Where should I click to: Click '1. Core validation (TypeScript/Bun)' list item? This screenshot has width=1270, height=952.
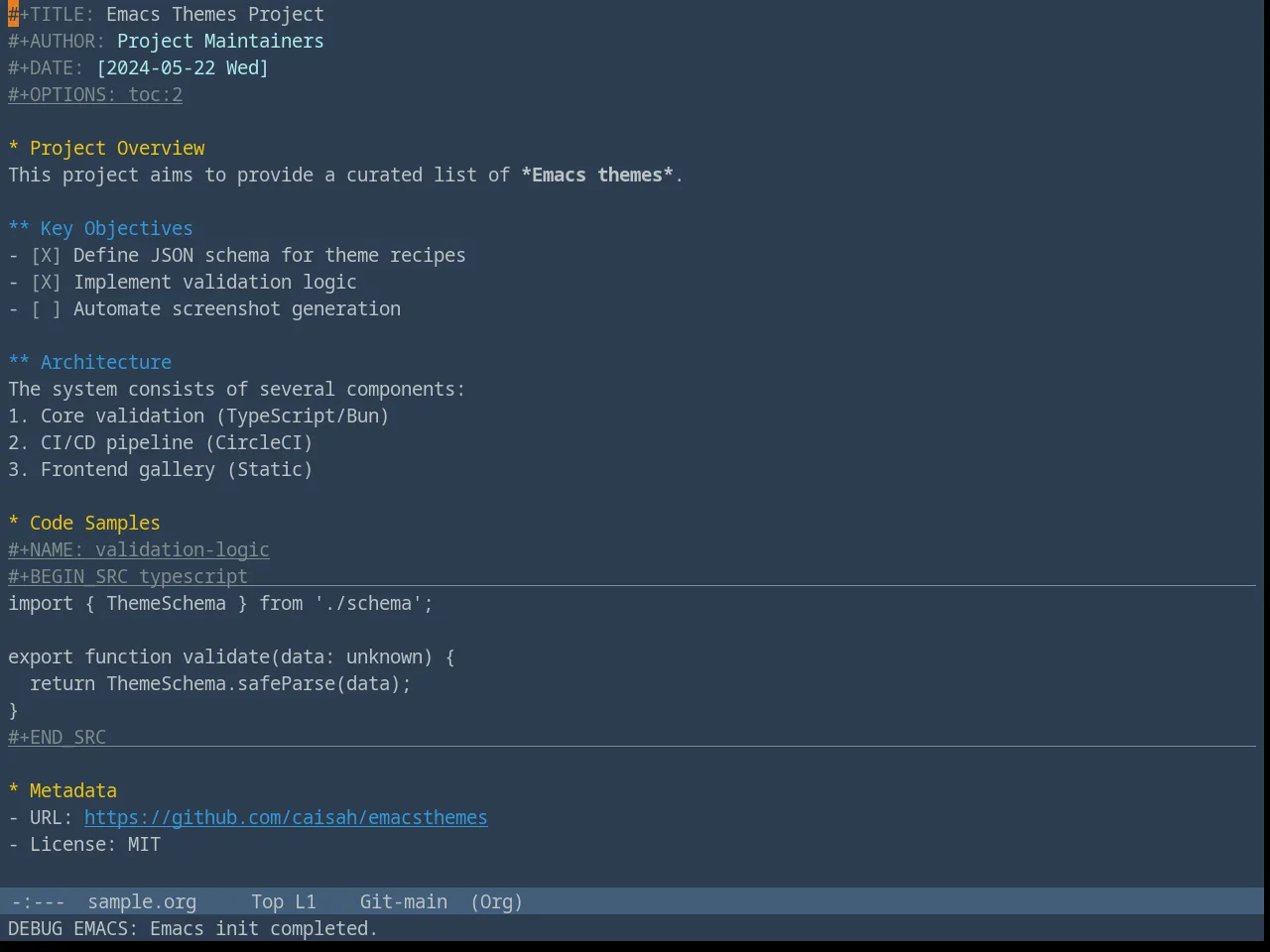(x=198, y=416)
